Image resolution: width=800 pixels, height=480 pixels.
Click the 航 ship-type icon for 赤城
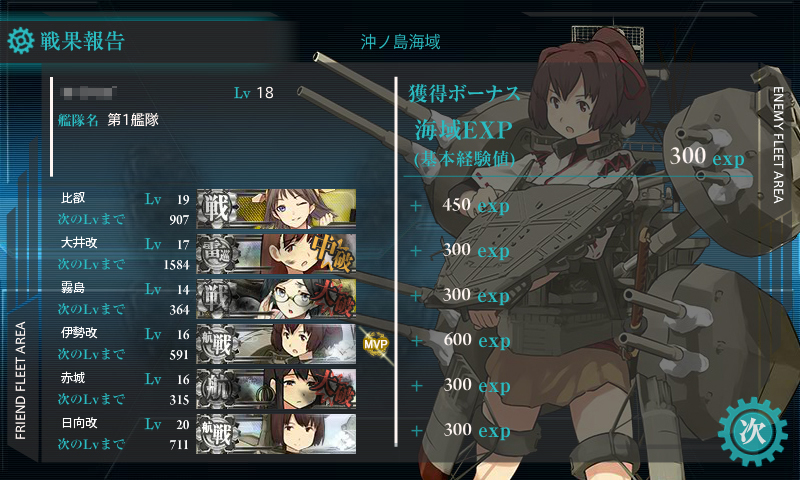[x=218, y=388]
